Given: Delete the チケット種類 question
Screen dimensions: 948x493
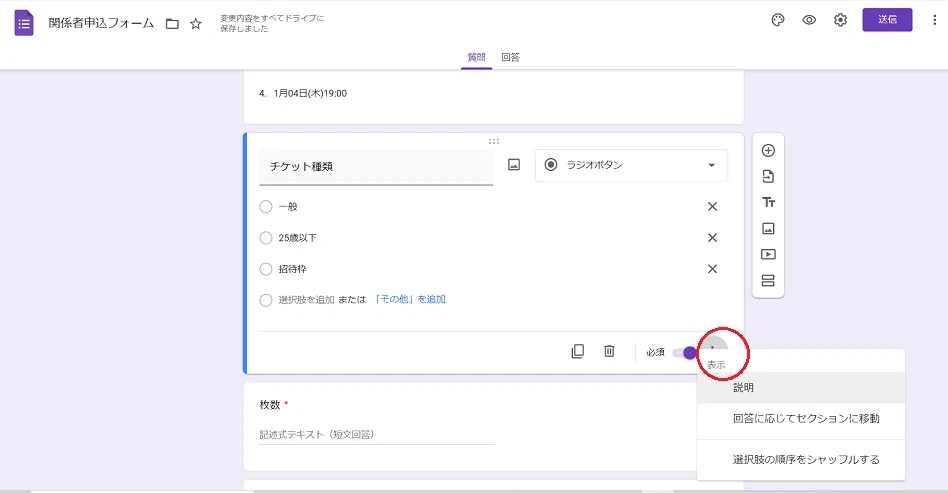Looking at the screenshot, I should (609, 351).
